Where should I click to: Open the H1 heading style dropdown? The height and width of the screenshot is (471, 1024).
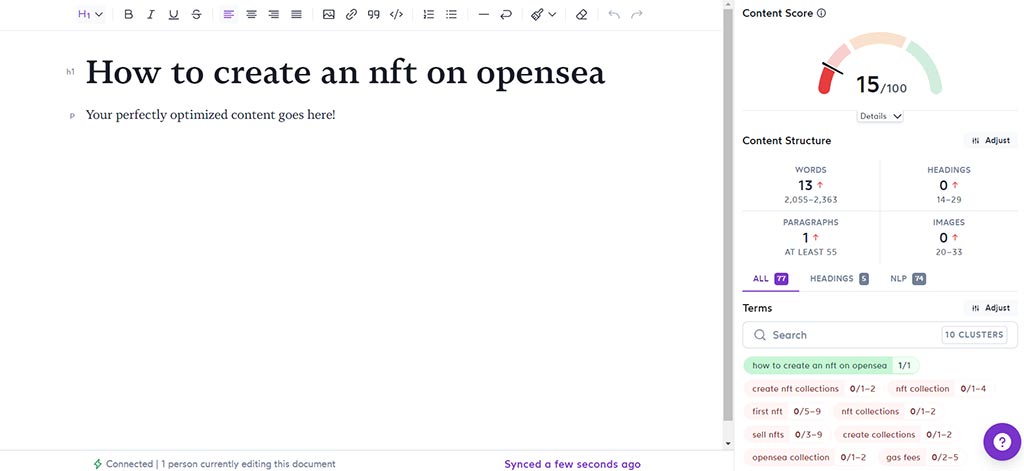pyautogui.click(x=90, y=15)
